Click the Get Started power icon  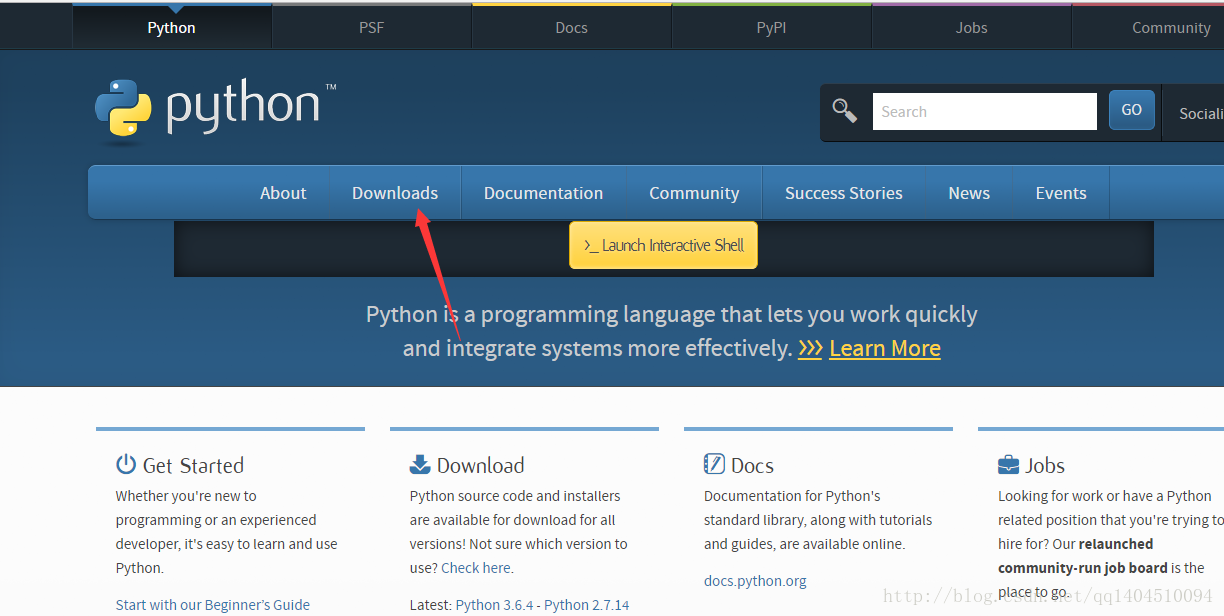pyautogui.click(x=126, y=464)
